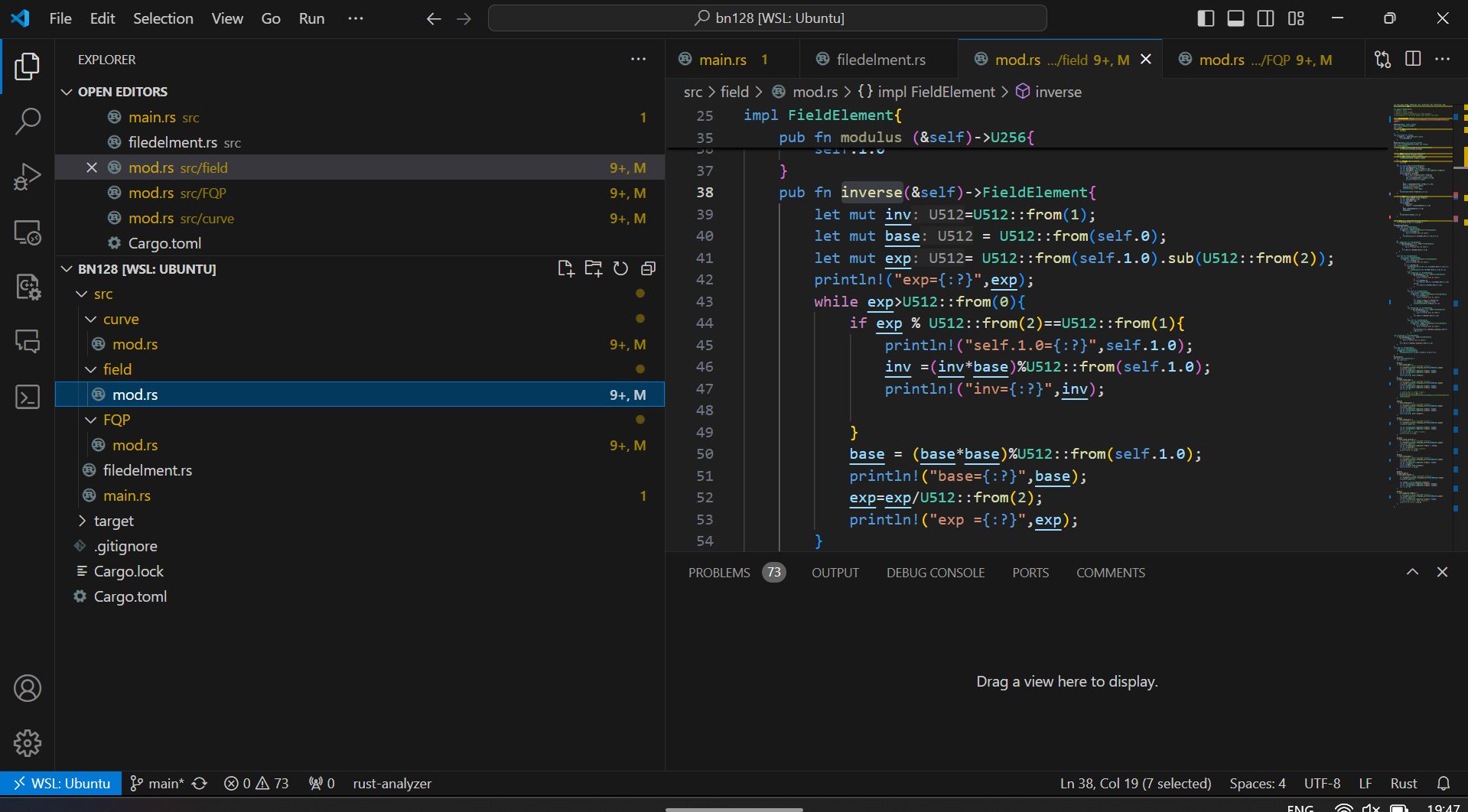This screenshot has height=812, width=1468.
Task: Open Manage settings gear
Action: click(28, 742)
